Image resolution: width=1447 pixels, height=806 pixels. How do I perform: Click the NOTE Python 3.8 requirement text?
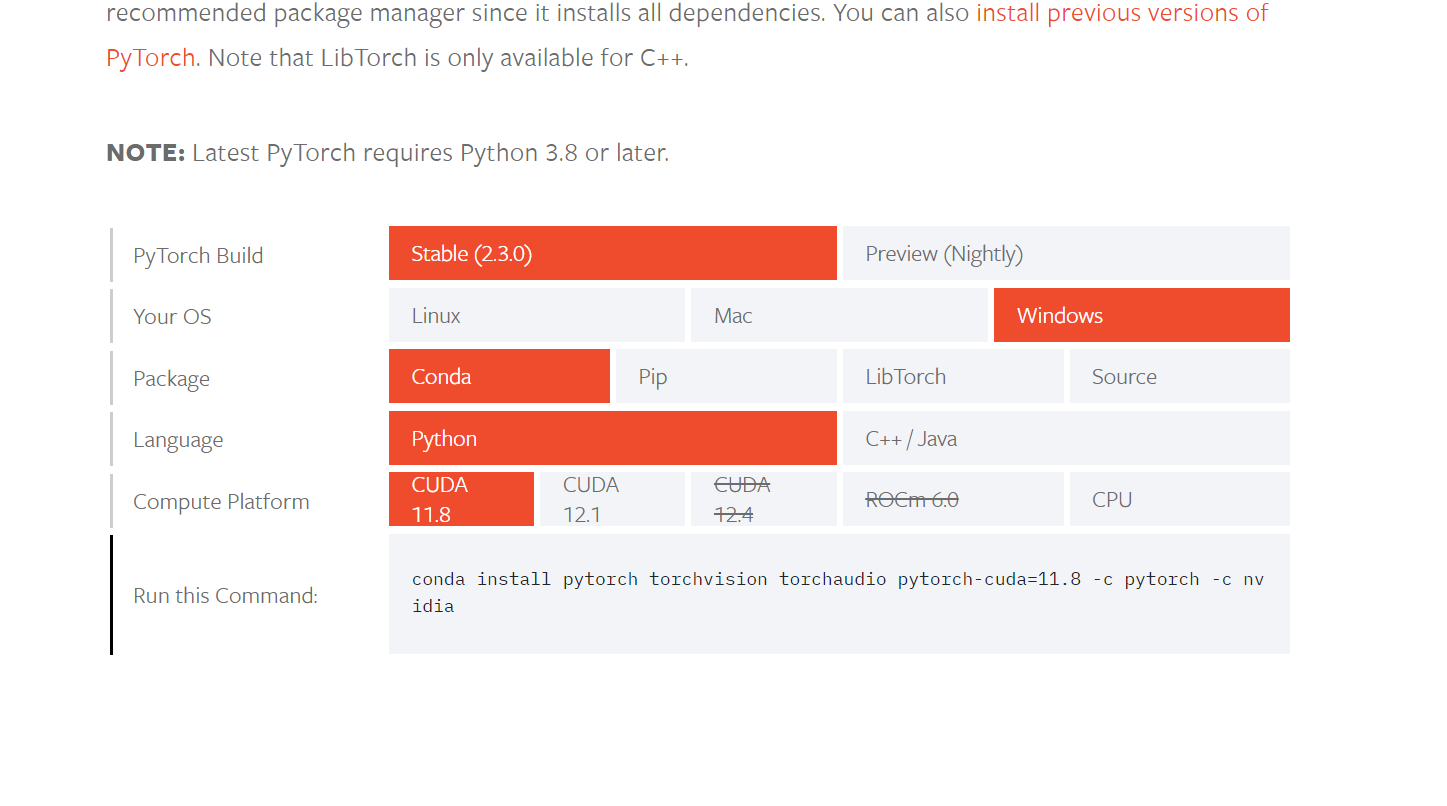[x=387, y=153]
